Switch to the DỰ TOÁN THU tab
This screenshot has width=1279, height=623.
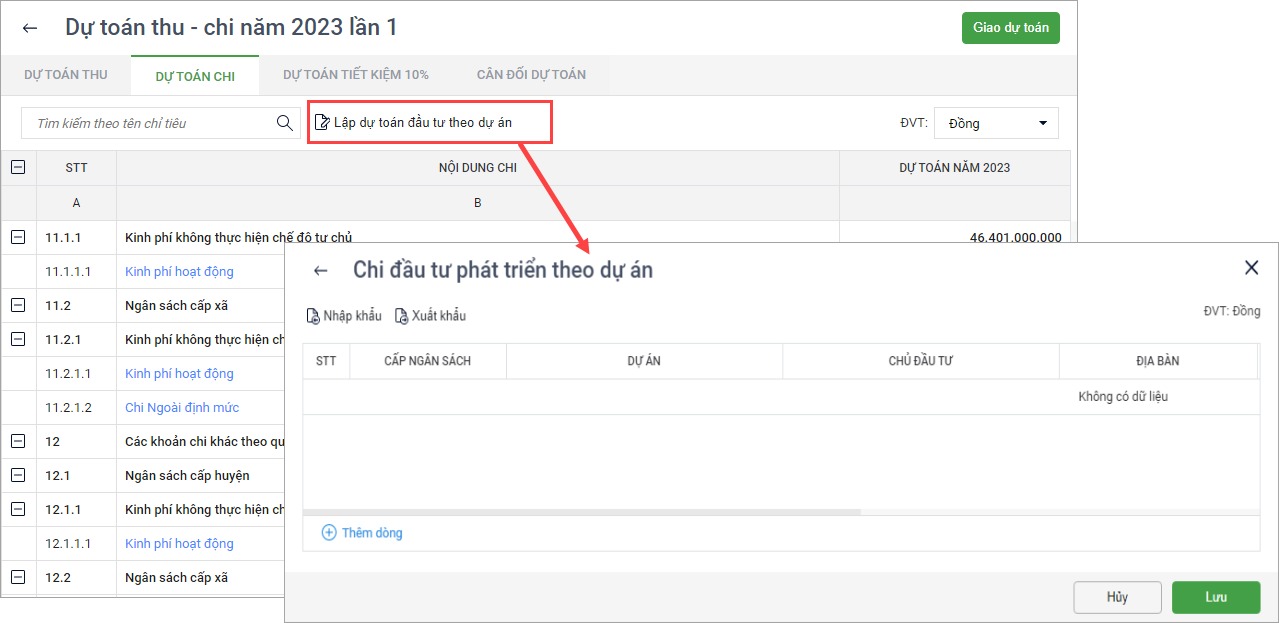coord(66,75)
